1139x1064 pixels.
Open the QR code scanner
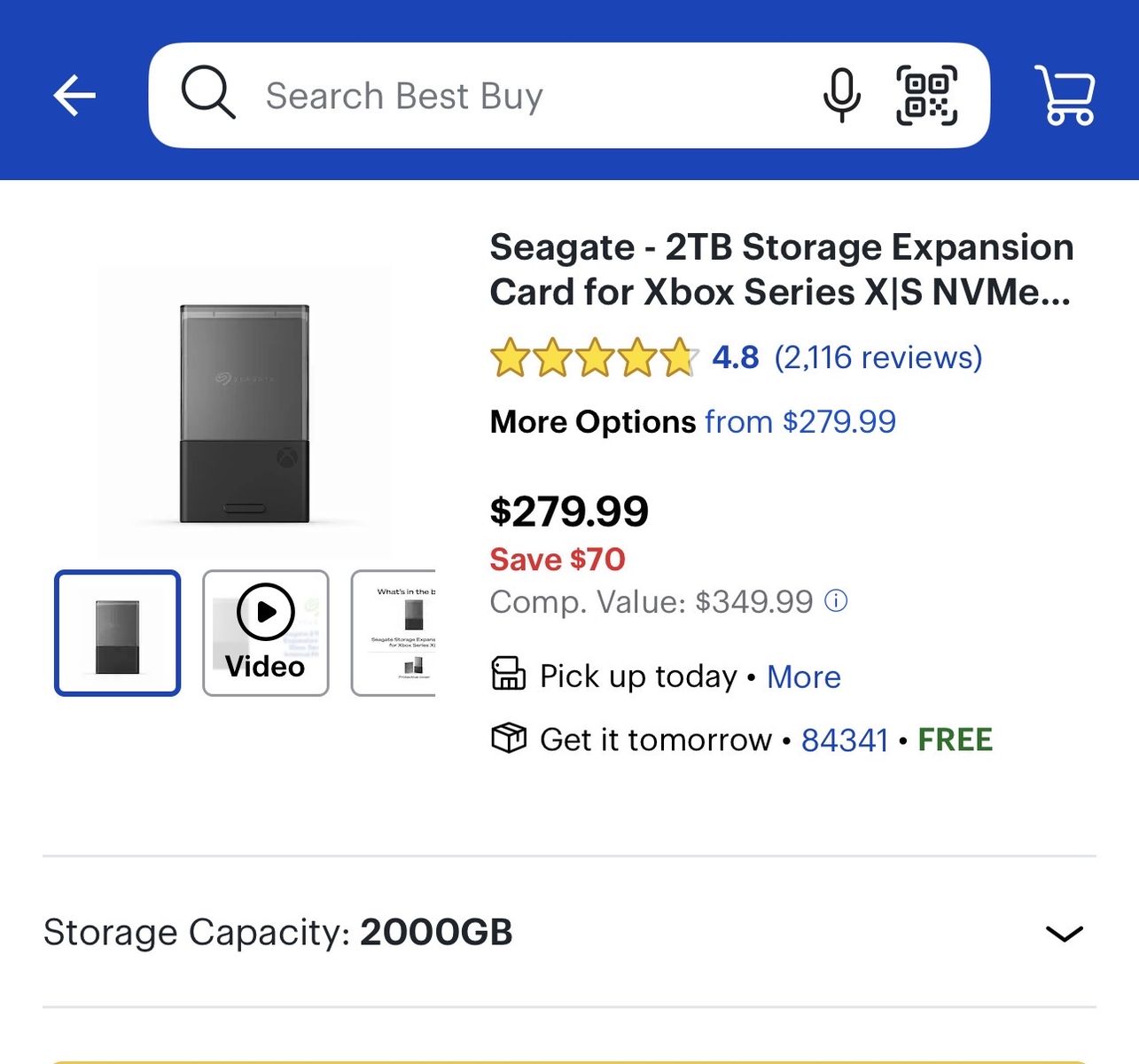[x=926, y=95]
